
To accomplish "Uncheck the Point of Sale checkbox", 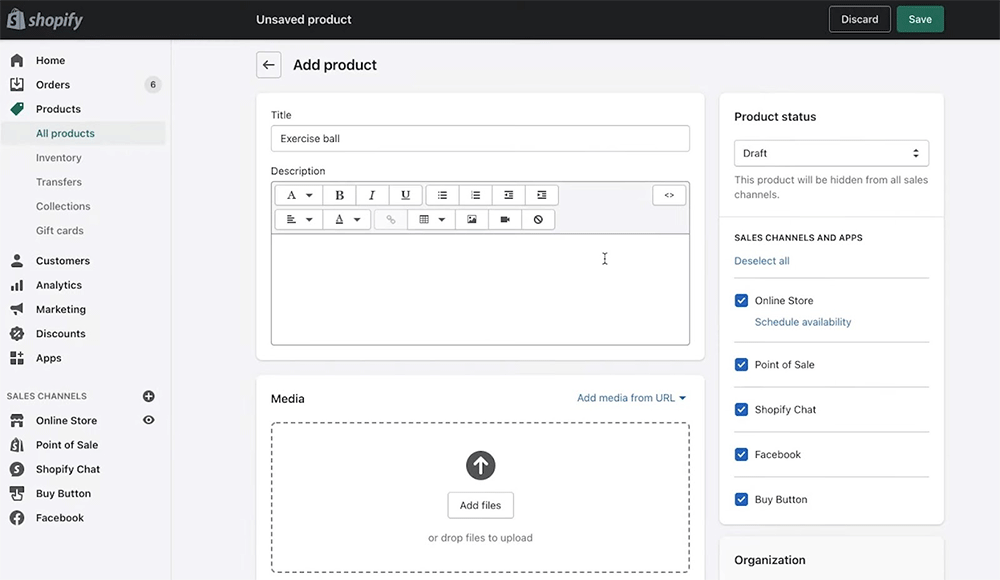I will [x=741, y=365].
